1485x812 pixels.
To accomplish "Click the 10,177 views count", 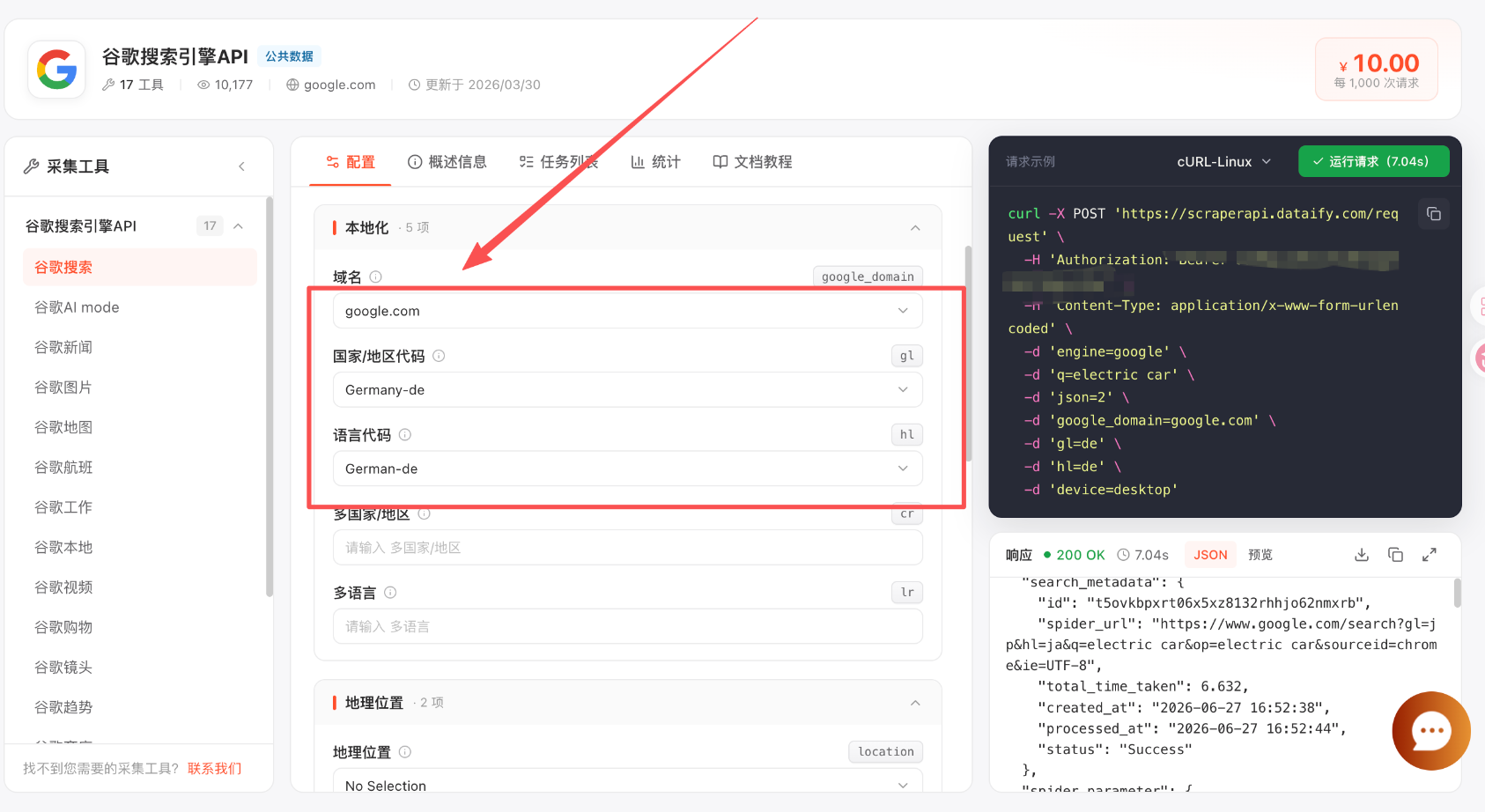I will pyautogui.click(x=225, y=85).
